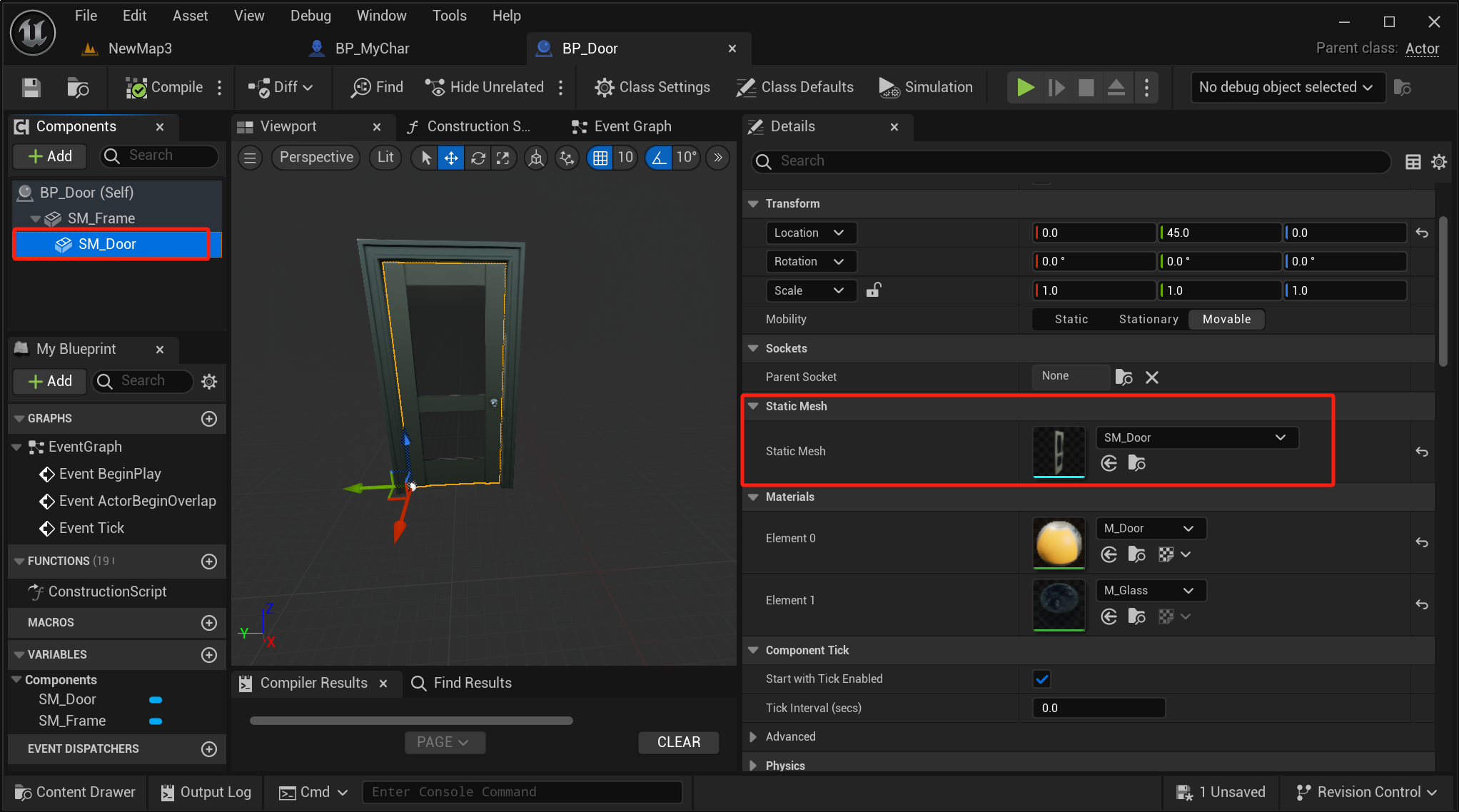Open the debug object selector dropdown
The image size is (1459, 812).
[x=1287, y=88]
